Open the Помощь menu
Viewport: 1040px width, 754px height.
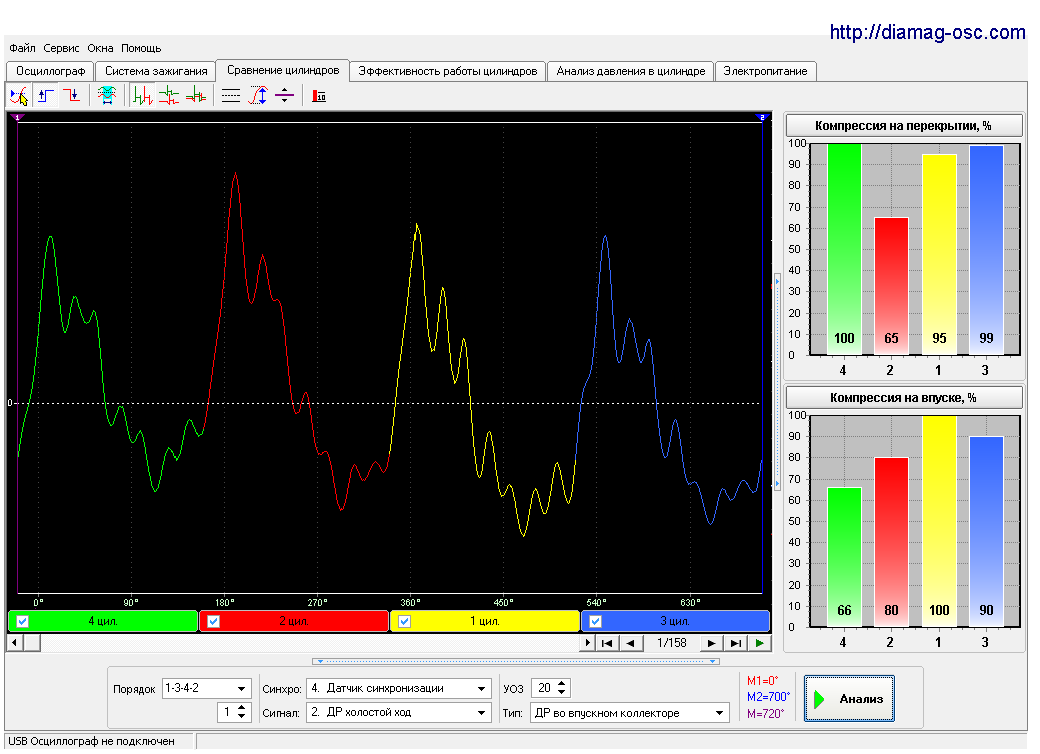[x=141, y=48]
